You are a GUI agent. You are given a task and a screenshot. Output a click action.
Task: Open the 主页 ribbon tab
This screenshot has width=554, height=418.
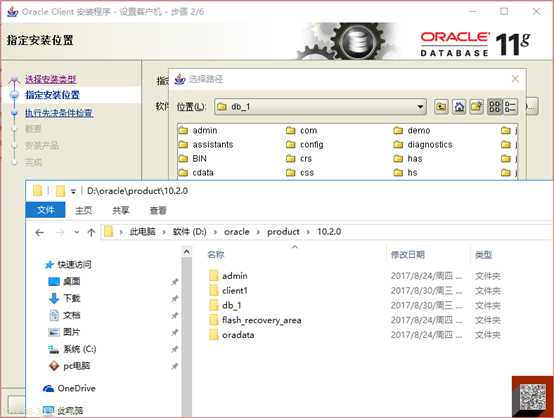pos(83,210)
